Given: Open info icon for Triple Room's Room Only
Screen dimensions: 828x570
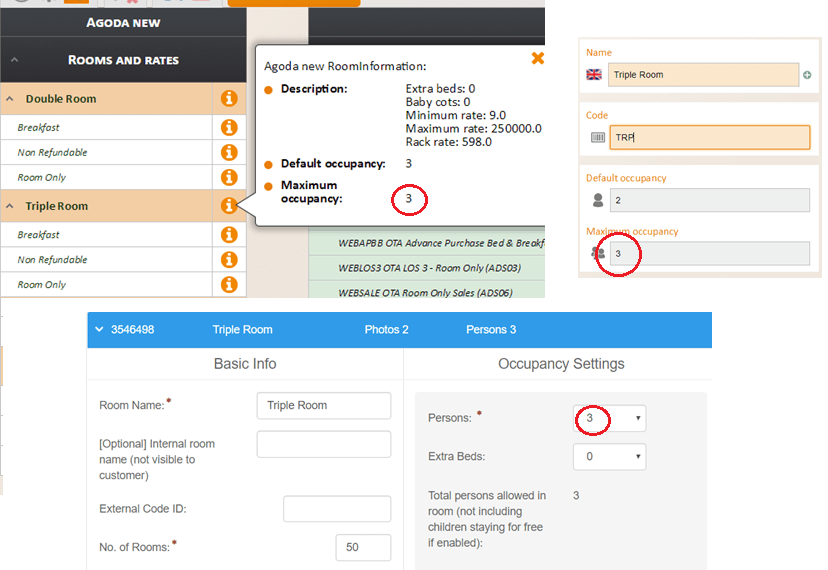Looking at the screenshot, I should (x=229, y=284).
